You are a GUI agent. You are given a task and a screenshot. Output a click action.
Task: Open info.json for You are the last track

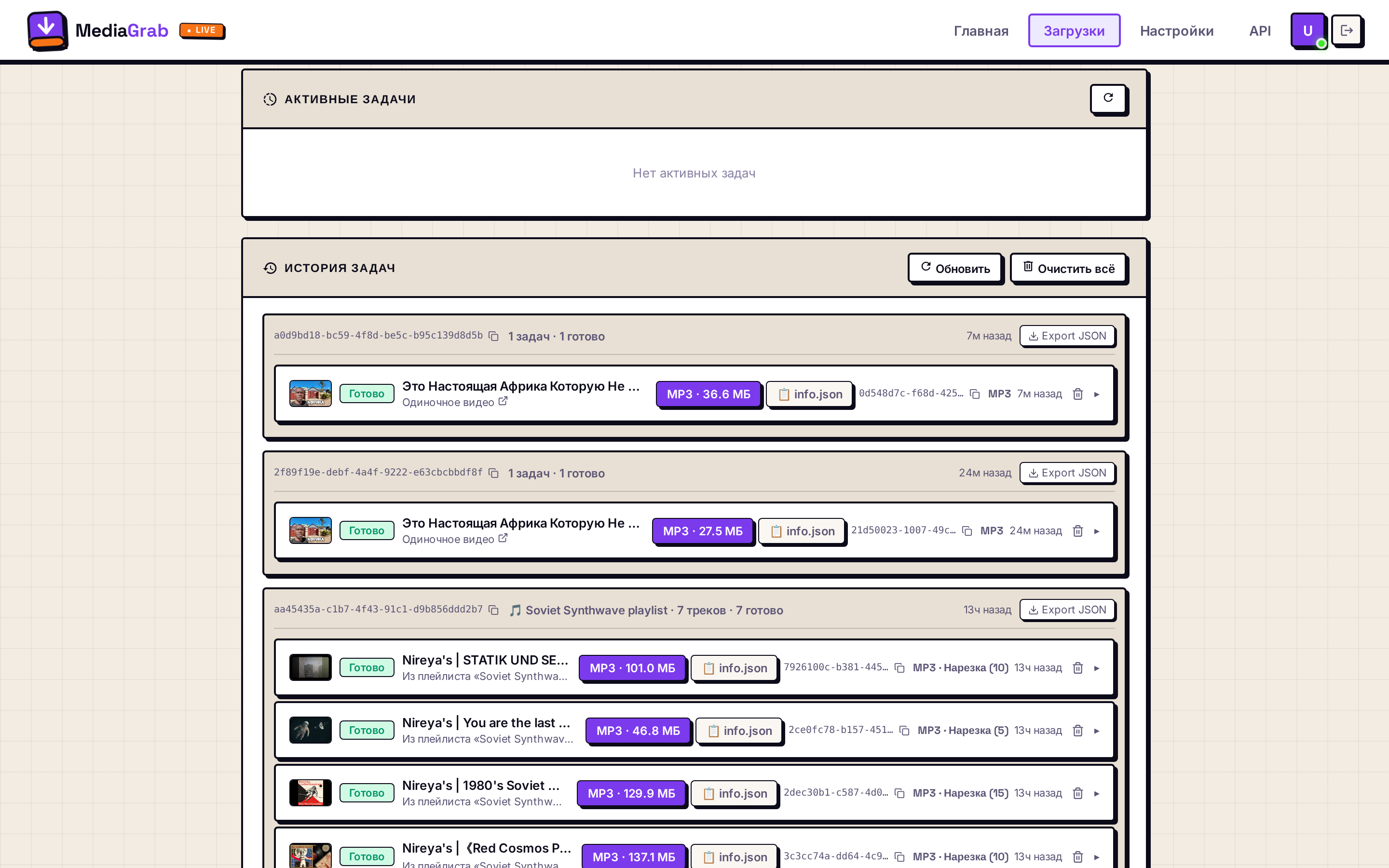(x=739, y=731)
